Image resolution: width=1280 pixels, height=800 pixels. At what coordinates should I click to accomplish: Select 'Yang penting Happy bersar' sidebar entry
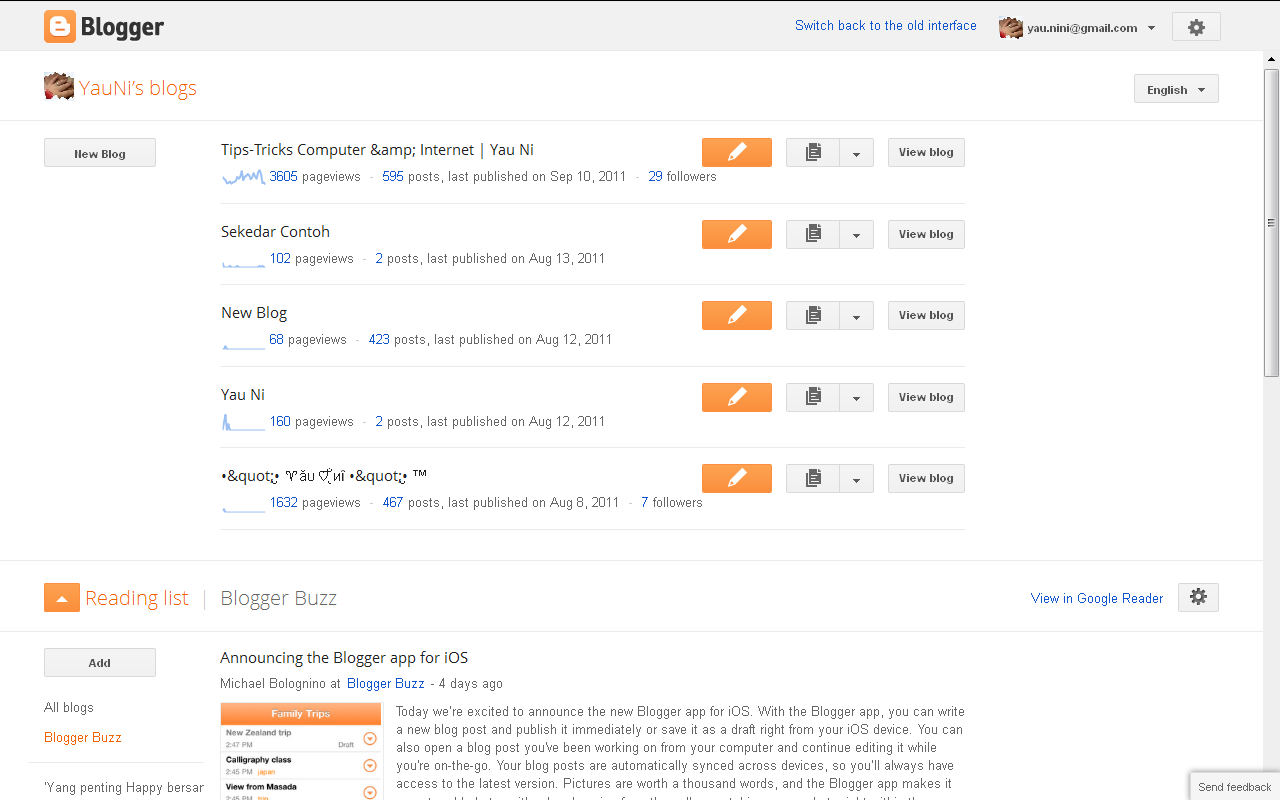pos(124,787)
